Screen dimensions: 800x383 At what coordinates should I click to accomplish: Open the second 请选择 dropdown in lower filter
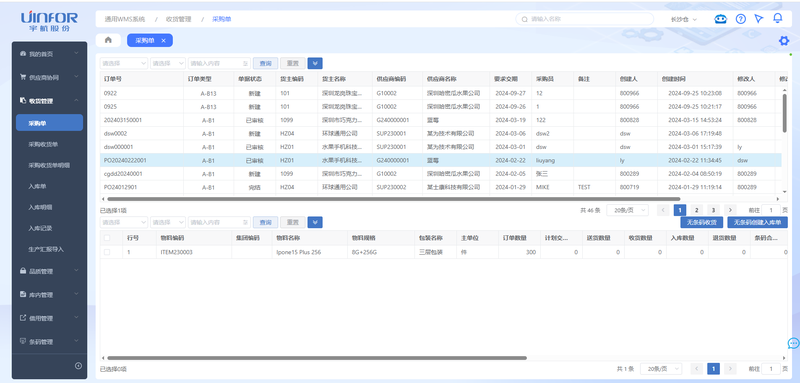(x=168, y=222)
